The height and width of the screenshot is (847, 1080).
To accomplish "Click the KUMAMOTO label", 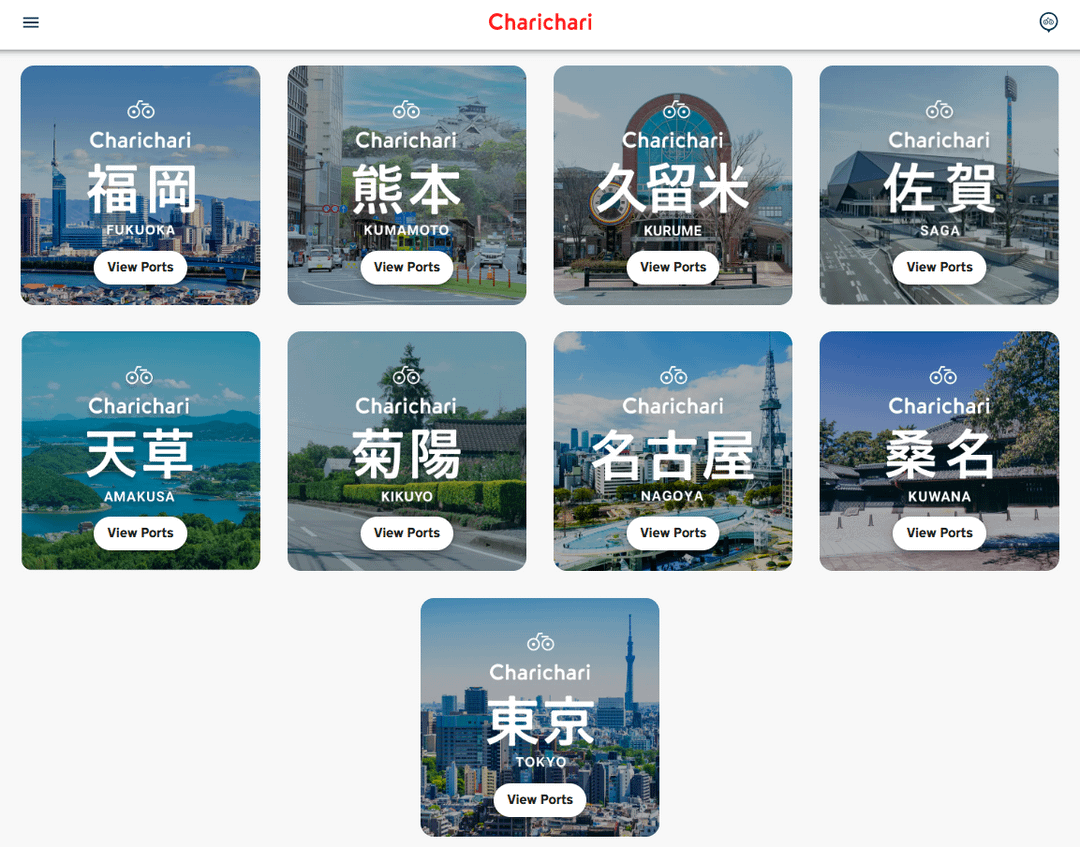I will coord(406,230).
